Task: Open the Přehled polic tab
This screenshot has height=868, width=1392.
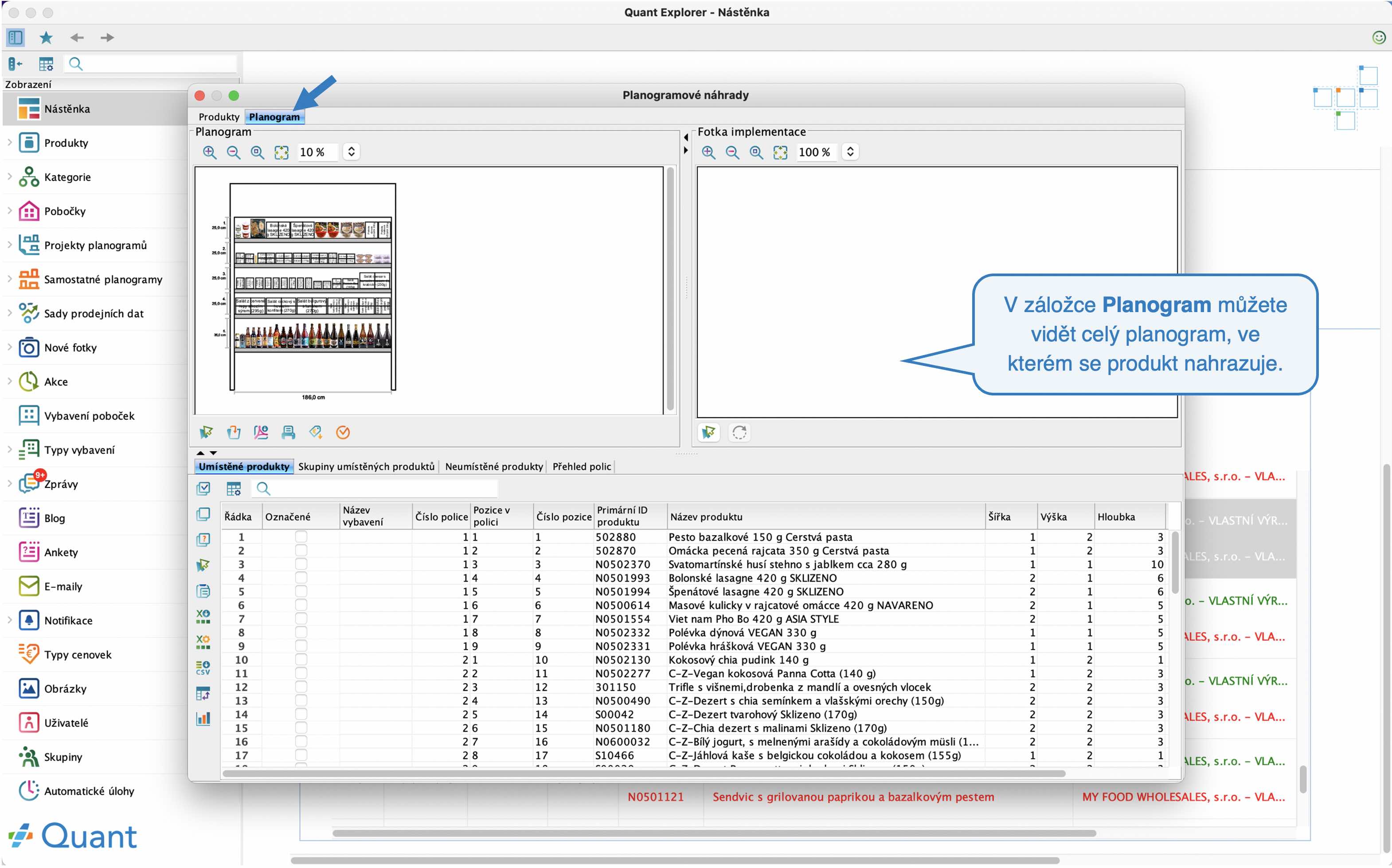Action: (x=582, y=467)
